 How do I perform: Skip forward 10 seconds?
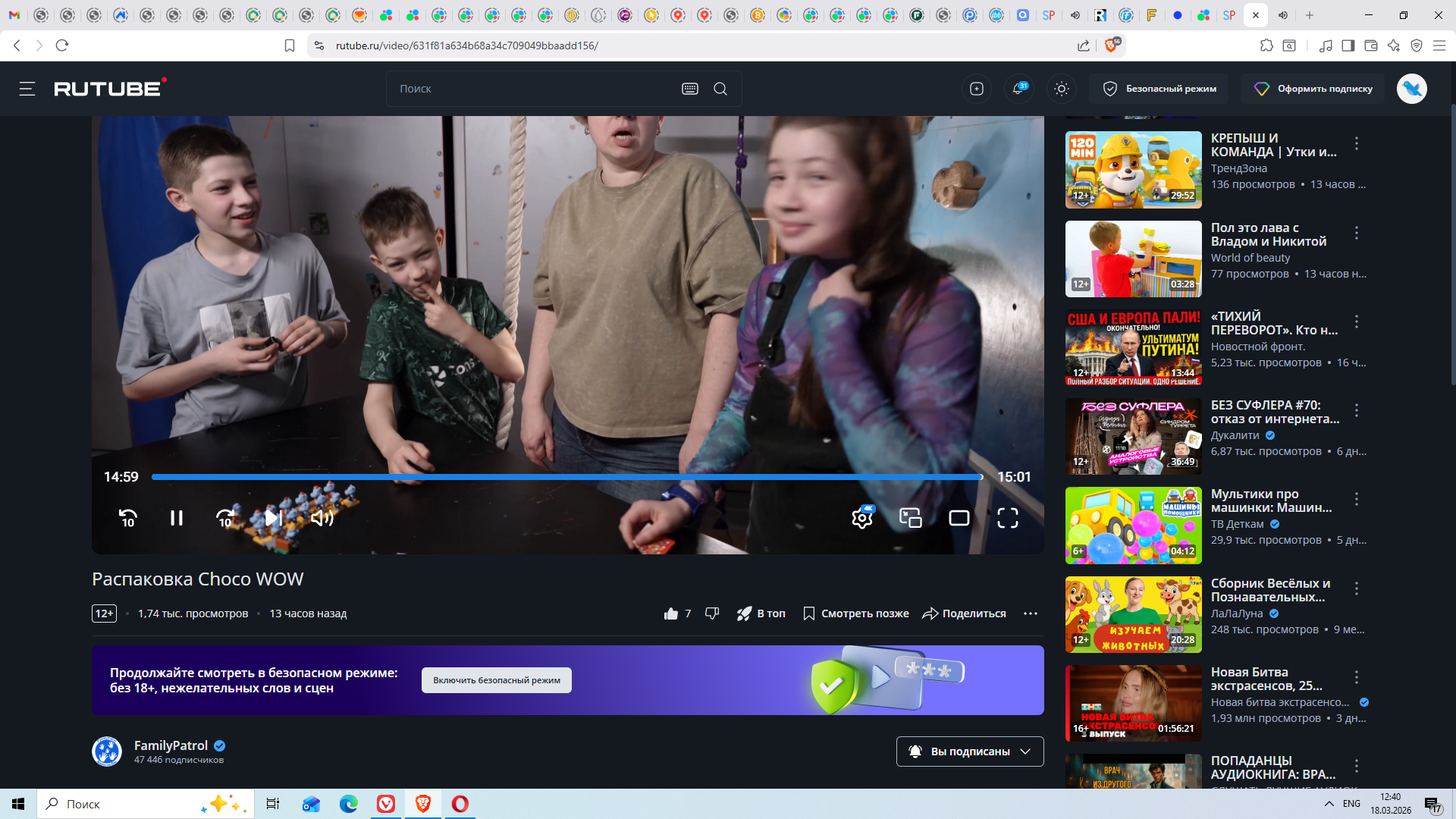point(225,518)
